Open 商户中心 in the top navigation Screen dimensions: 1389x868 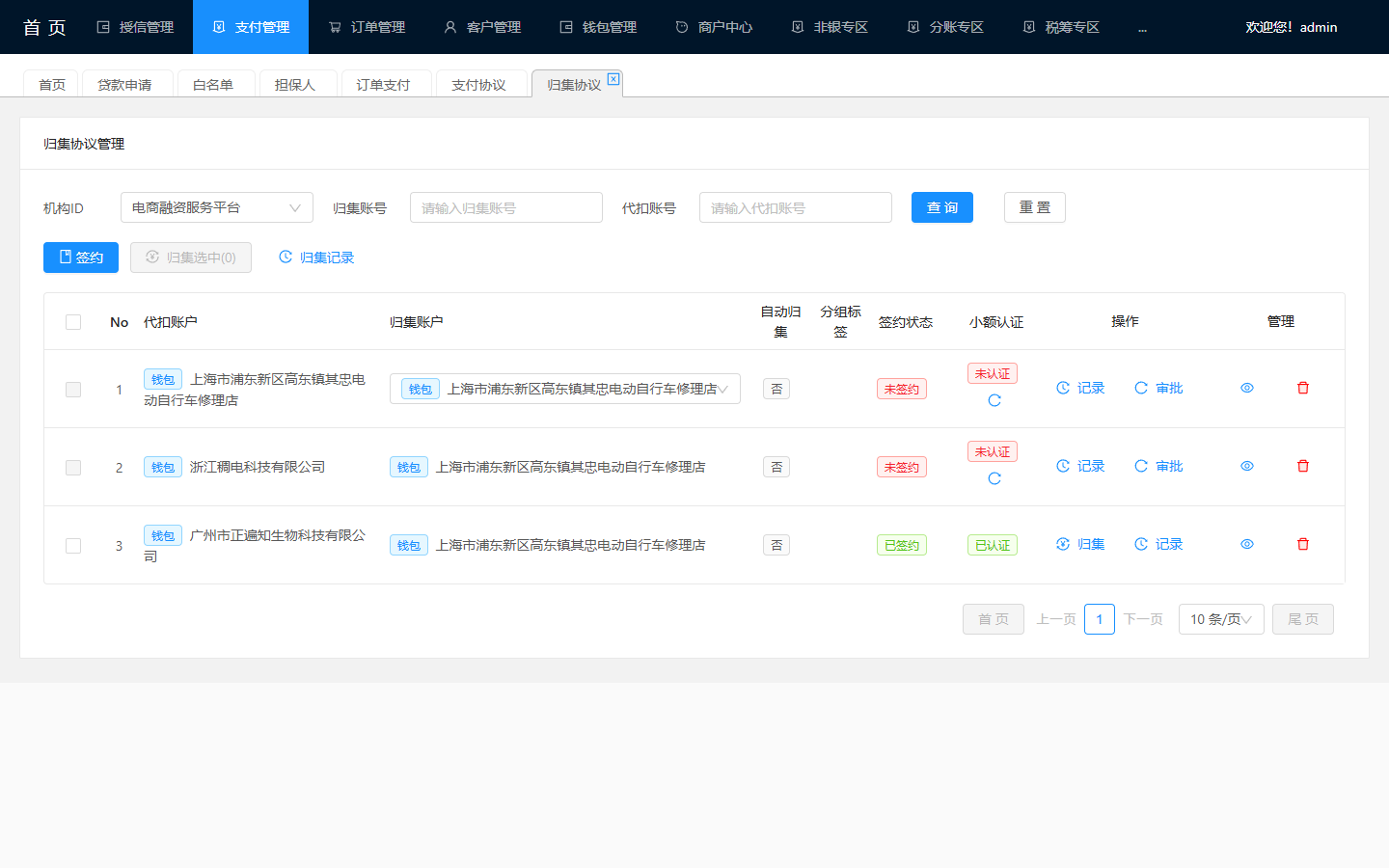click(x=714, y=27)
